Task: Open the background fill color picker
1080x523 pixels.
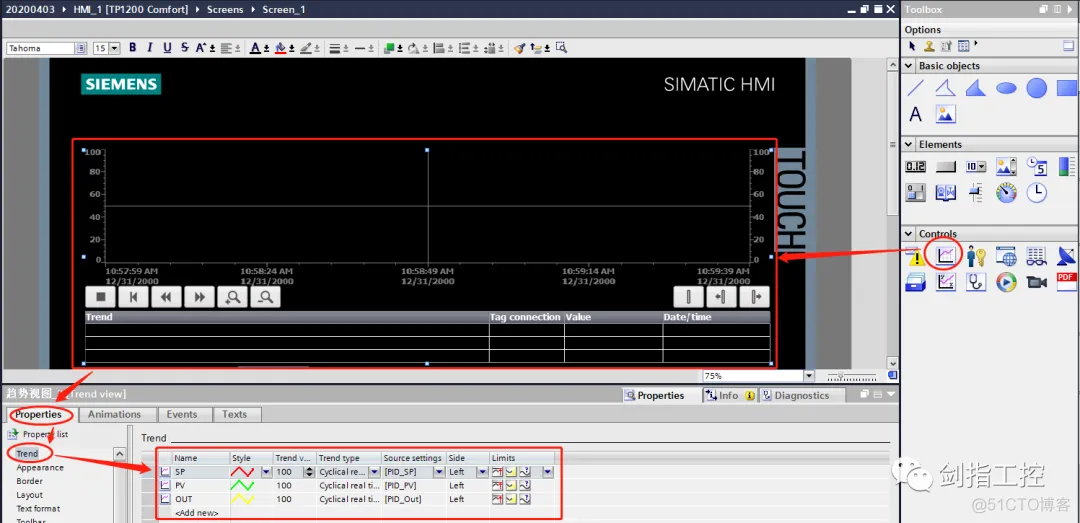Action: (x=280, y=48)
